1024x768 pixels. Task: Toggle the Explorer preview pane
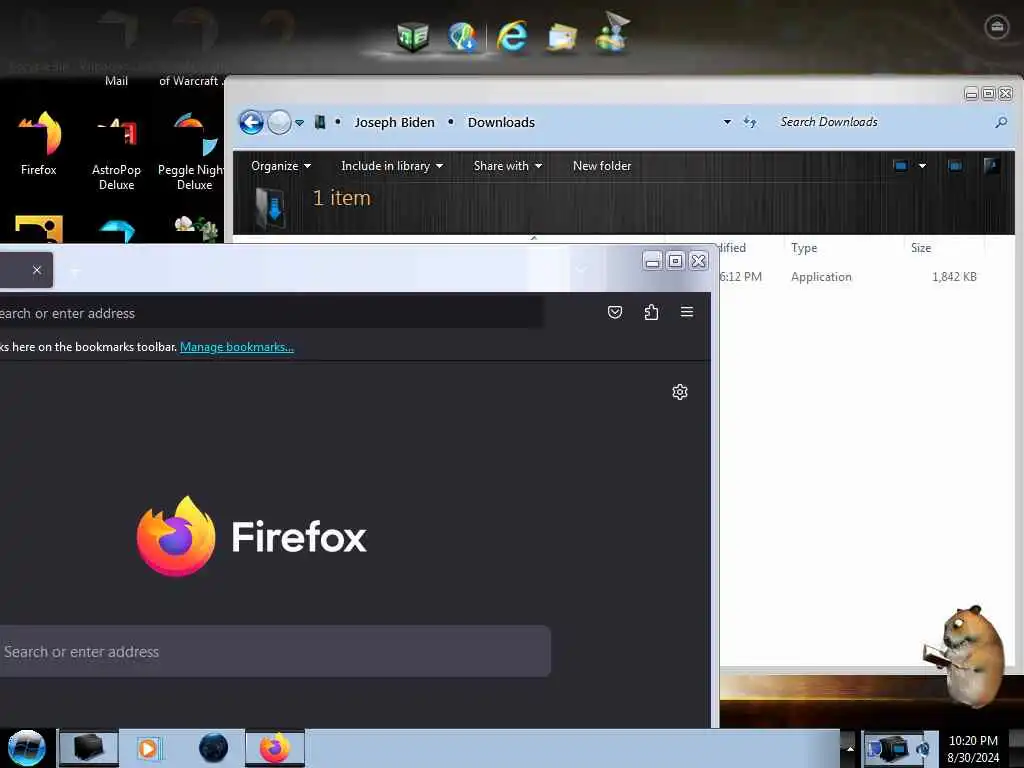[955, 166]
